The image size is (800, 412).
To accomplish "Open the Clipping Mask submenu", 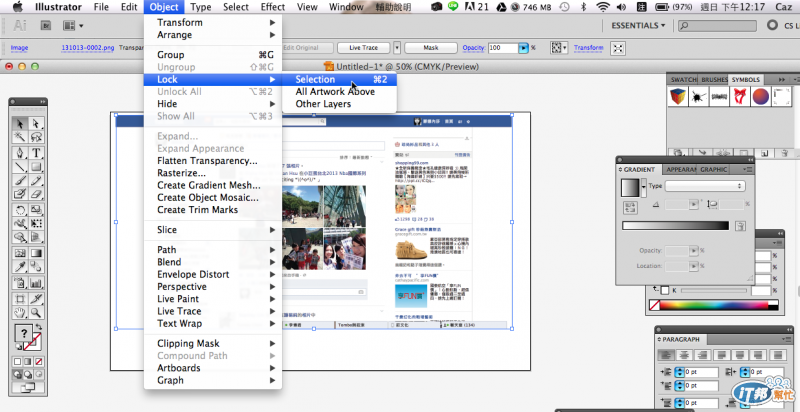I will pos(213,344).
